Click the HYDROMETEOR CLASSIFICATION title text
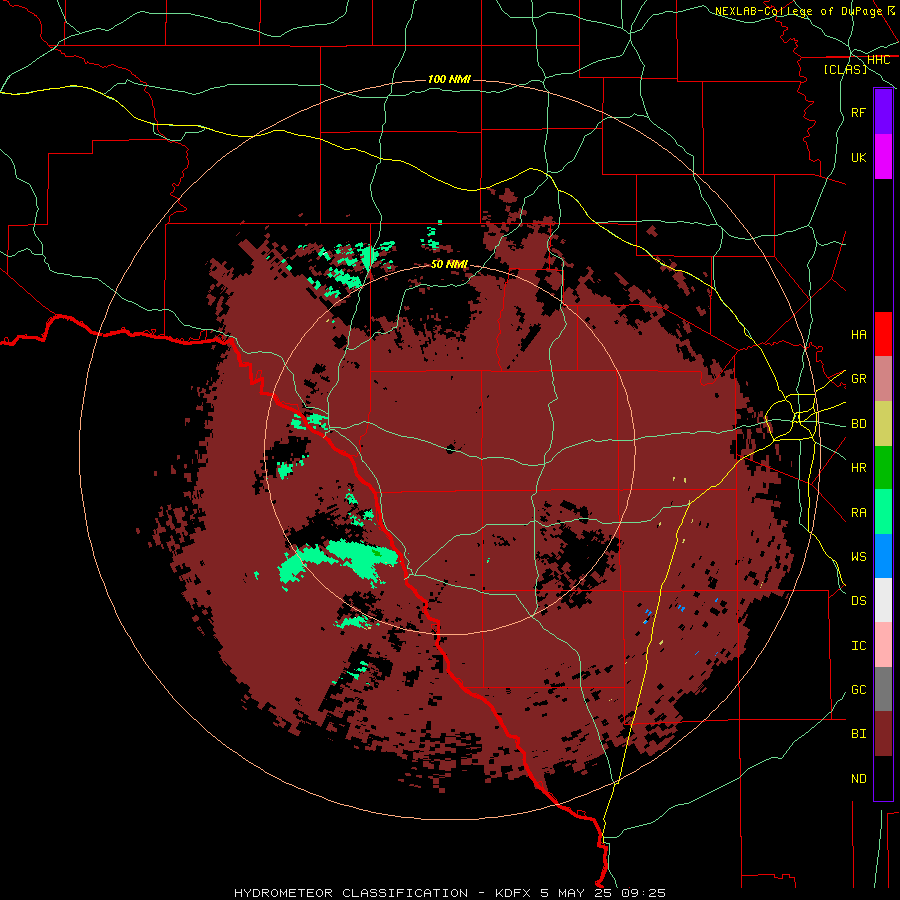 [351, 893]
